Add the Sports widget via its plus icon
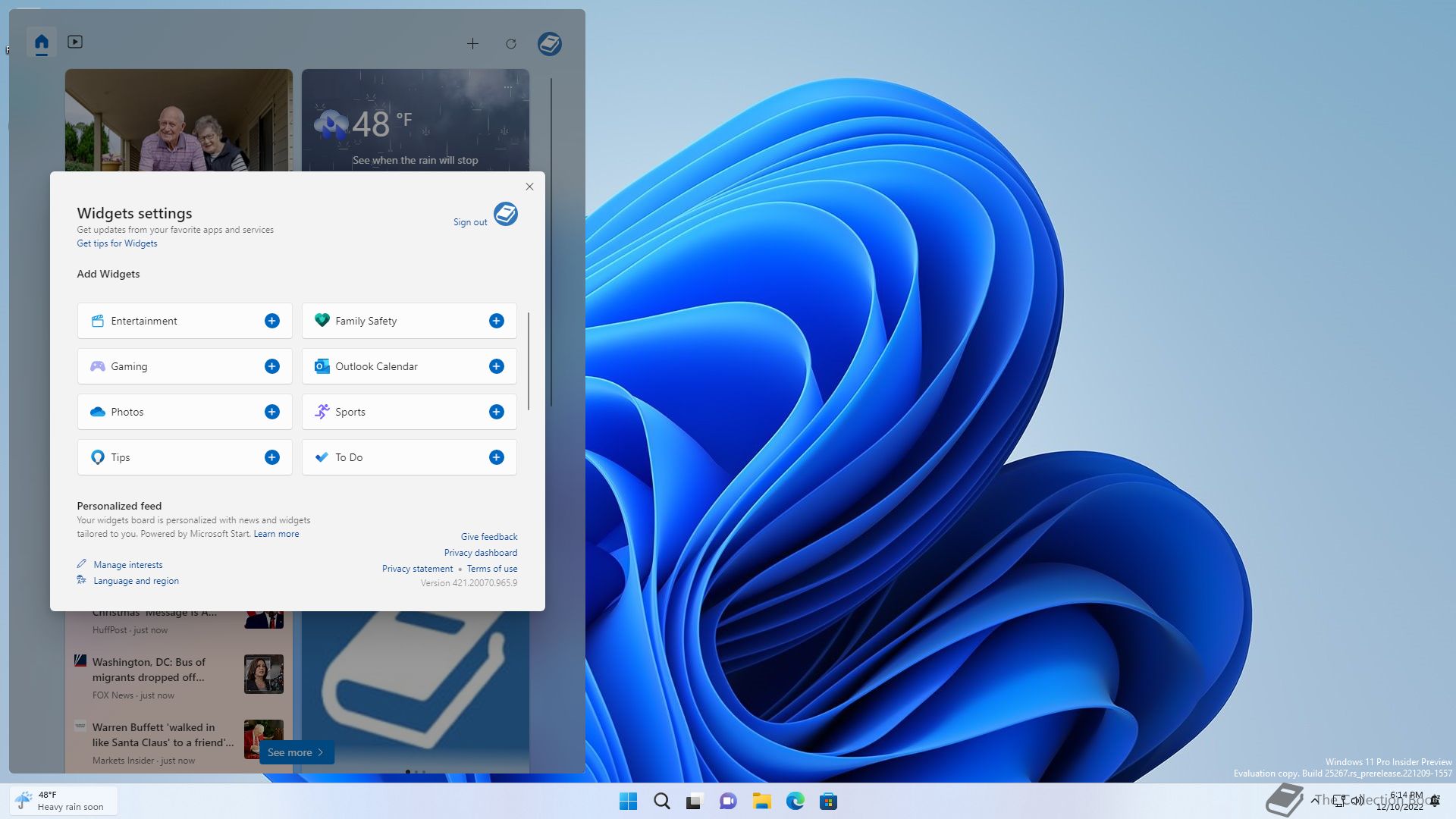The image size is (1456, 819). click(x=496, y=412)
